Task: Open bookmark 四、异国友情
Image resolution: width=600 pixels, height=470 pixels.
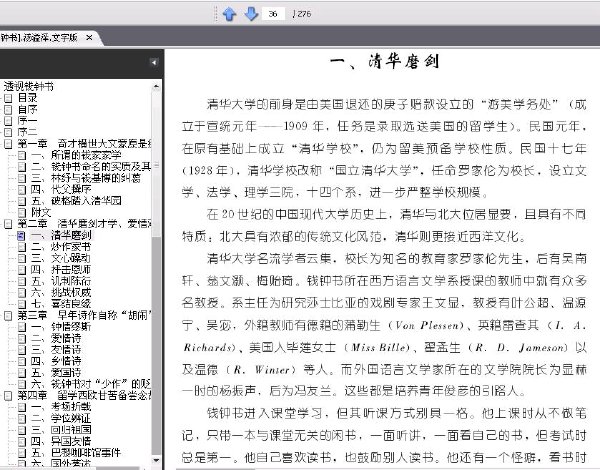Action: click(61, 441)
